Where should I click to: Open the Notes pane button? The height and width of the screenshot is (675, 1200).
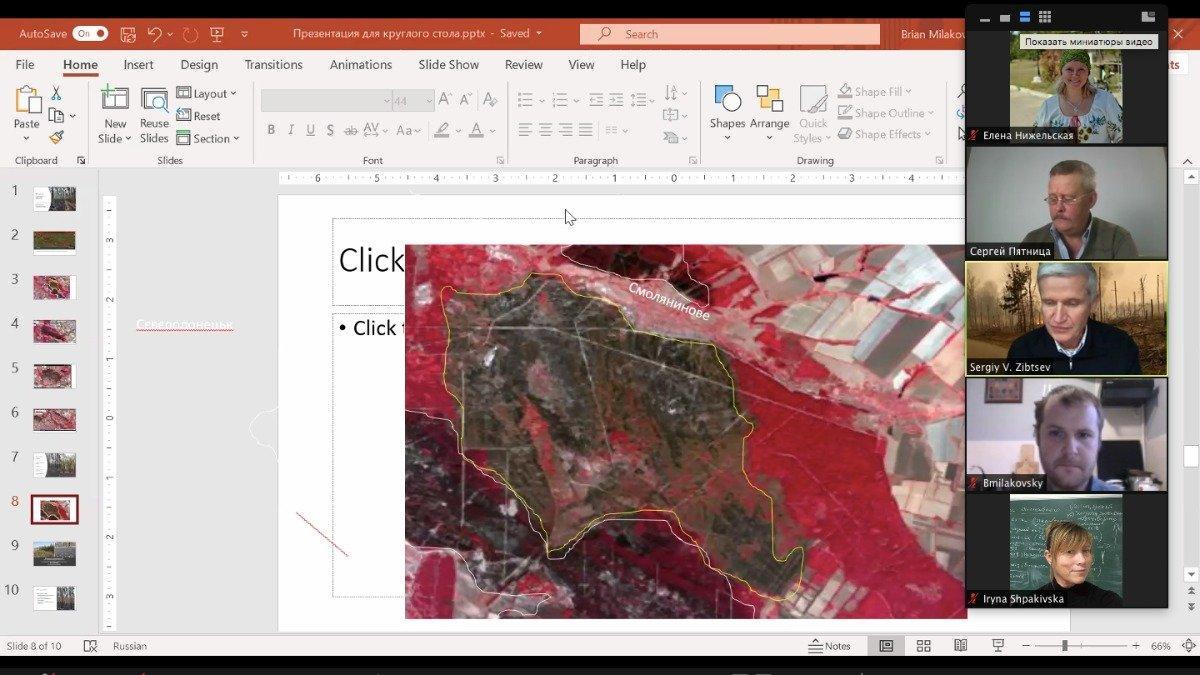(829, 646)
